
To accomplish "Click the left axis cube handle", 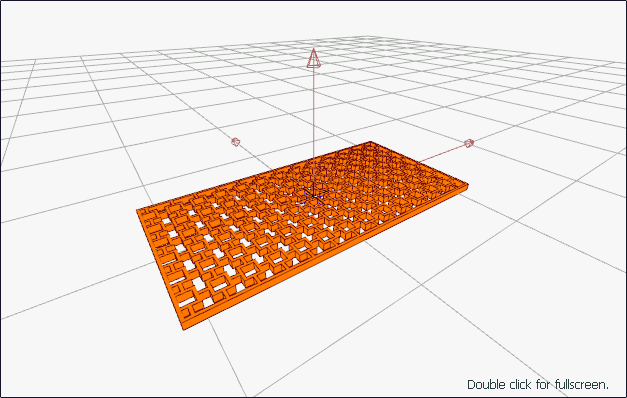I will (236, 142).
